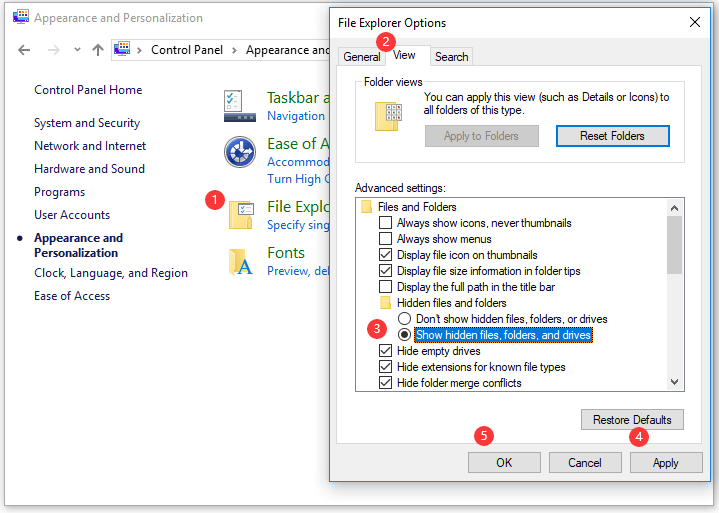Click the Apply to Folders button
The width and height of the screenshot is (719, 513).
pos(481,136)
